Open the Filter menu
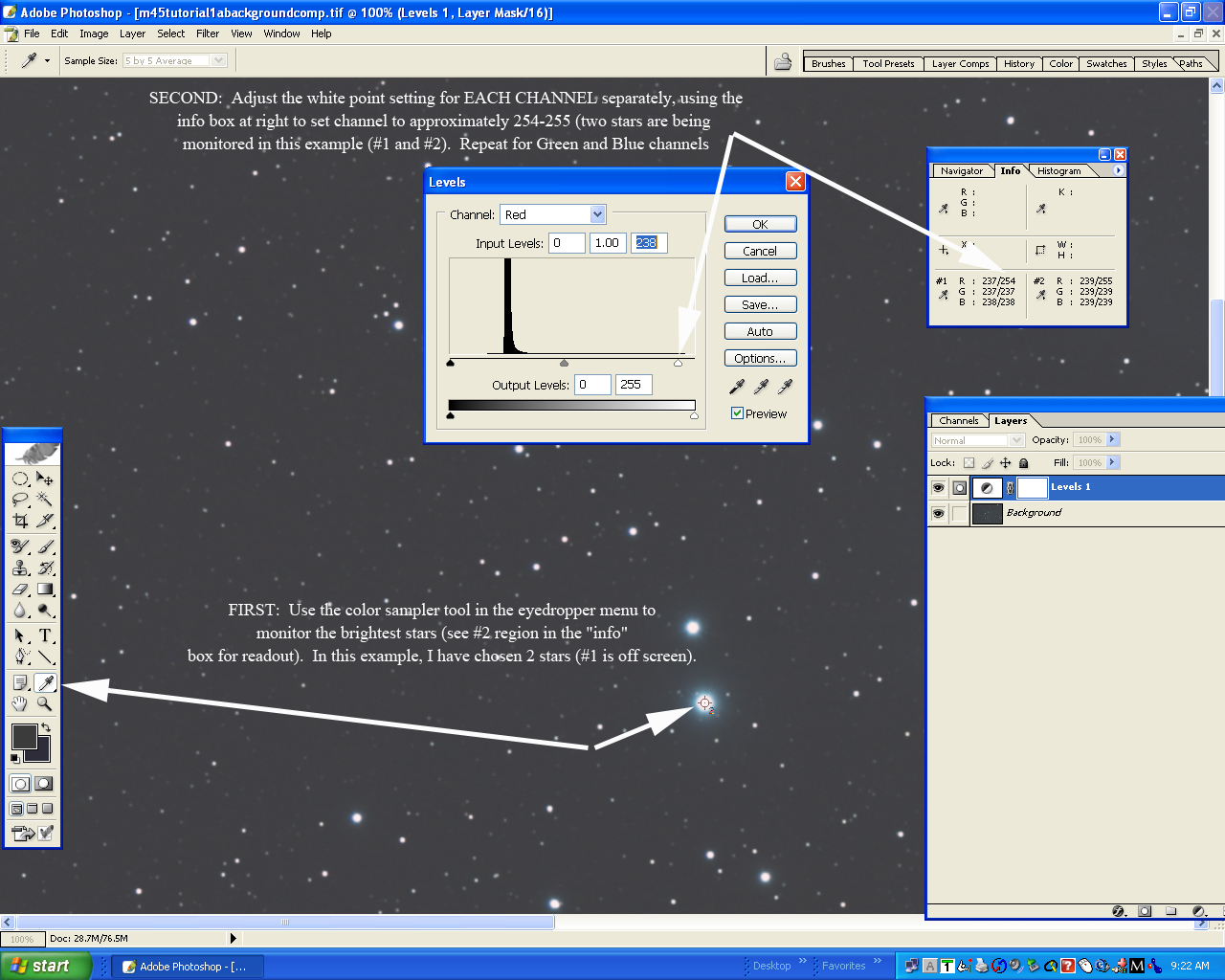 (x=208, y=33)
